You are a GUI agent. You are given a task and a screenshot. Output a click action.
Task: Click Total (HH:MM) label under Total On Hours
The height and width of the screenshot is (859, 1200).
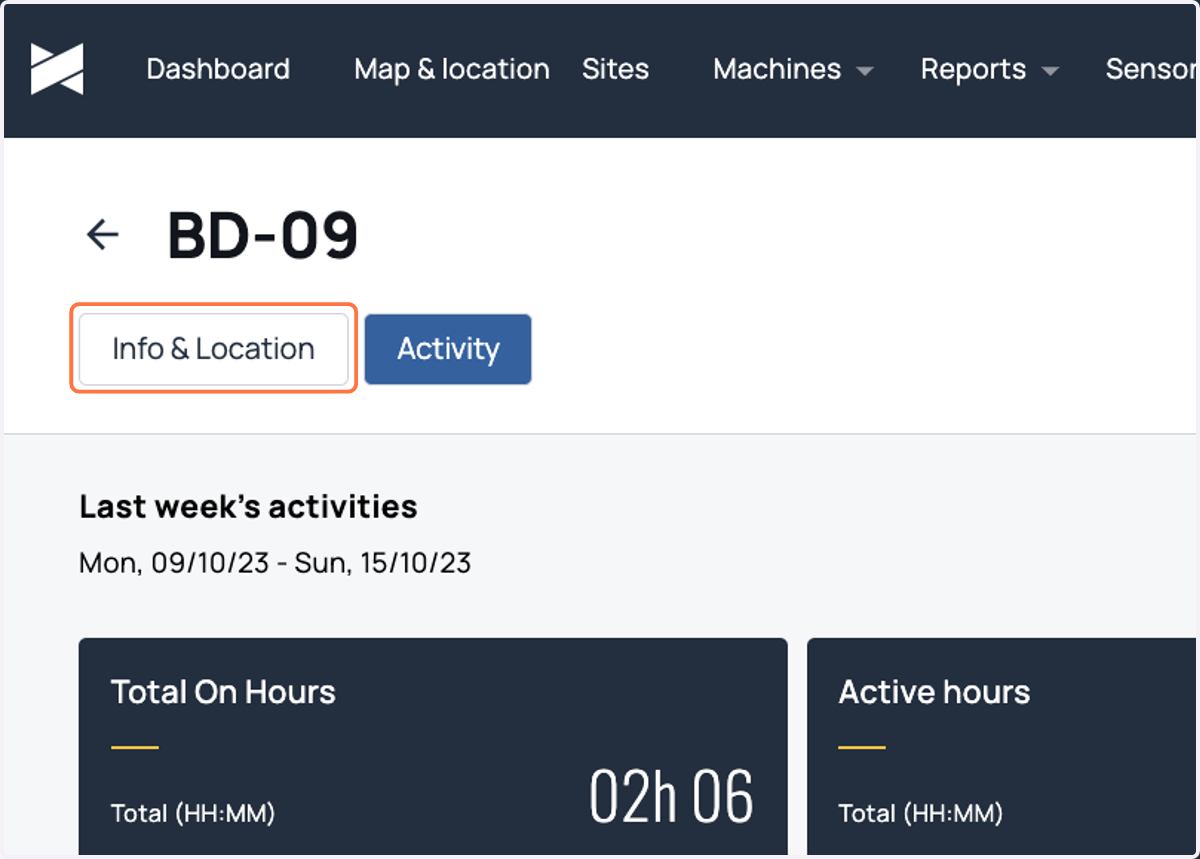(193, 813)
